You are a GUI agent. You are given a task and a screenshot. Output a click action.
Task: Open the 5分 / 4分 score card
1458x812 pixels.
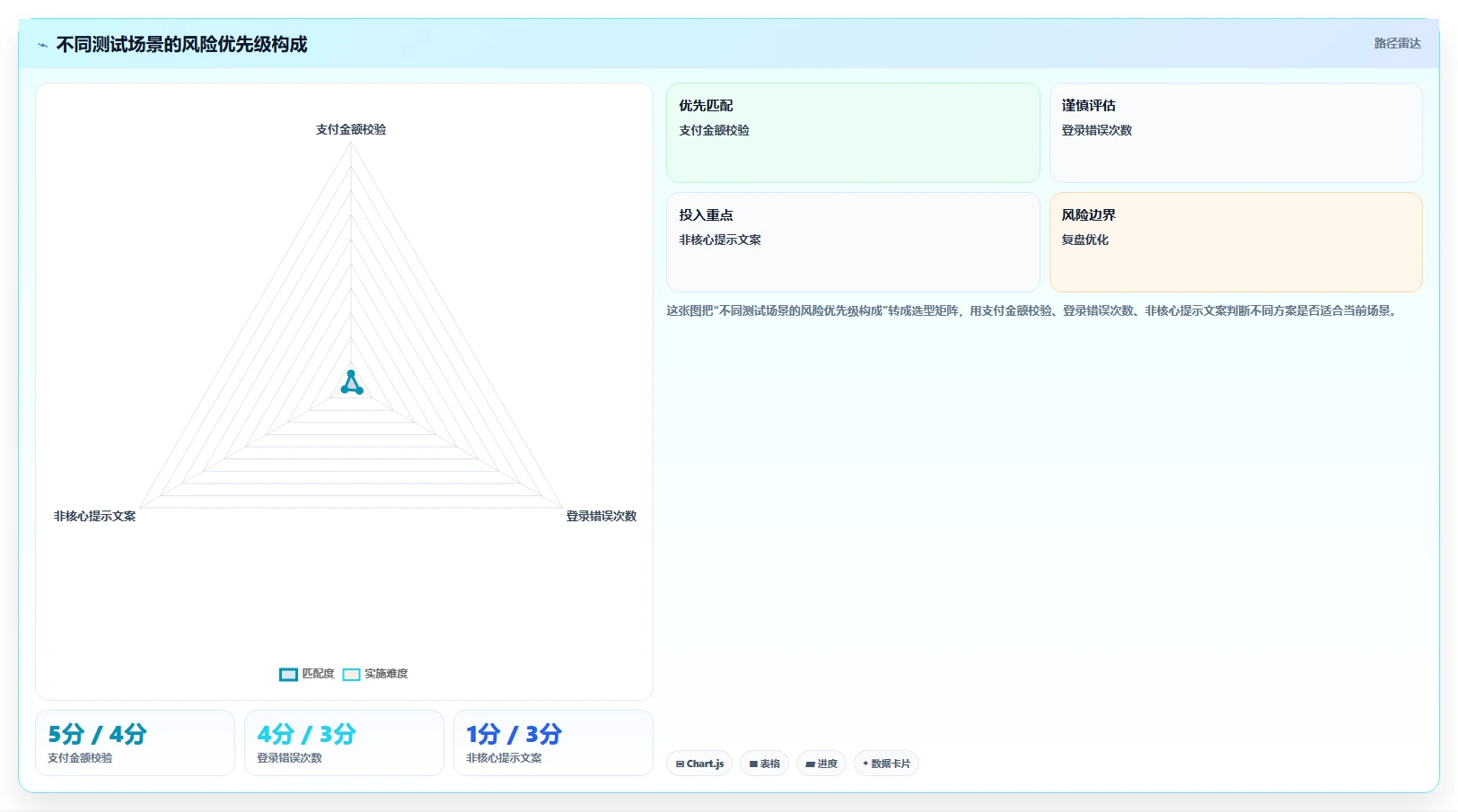pyautogui.click(x=135, y=743)
